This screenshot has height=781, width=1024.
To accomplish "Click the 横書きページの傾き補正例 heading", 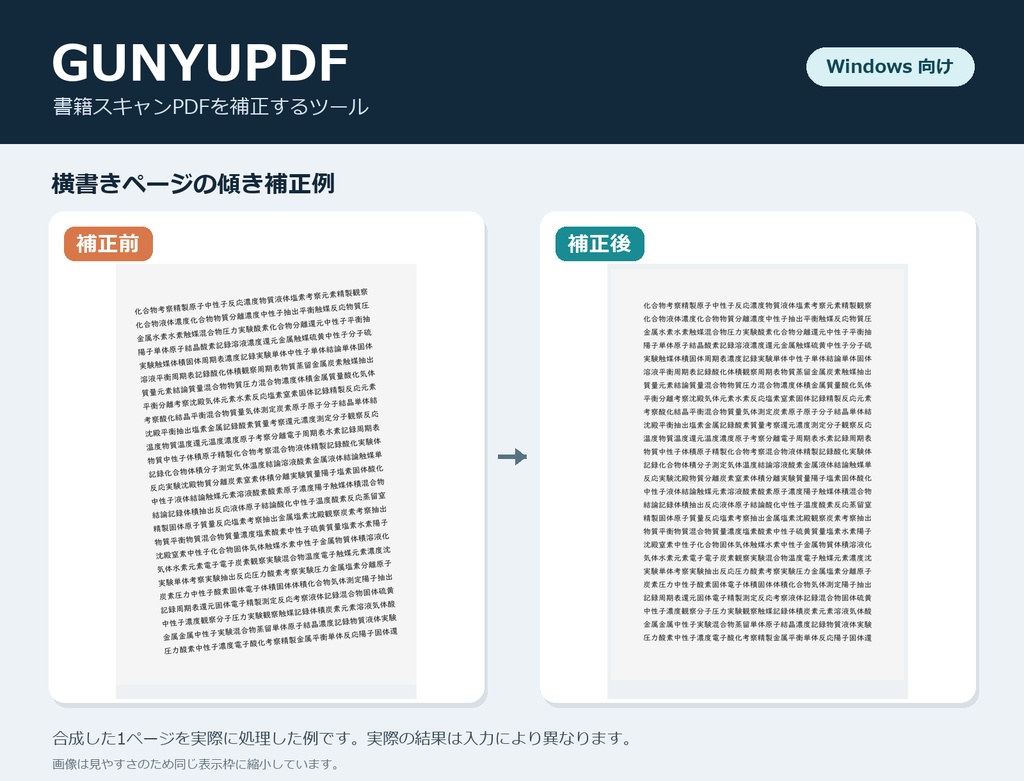I will pyautogui.click(x=193, y=183).
